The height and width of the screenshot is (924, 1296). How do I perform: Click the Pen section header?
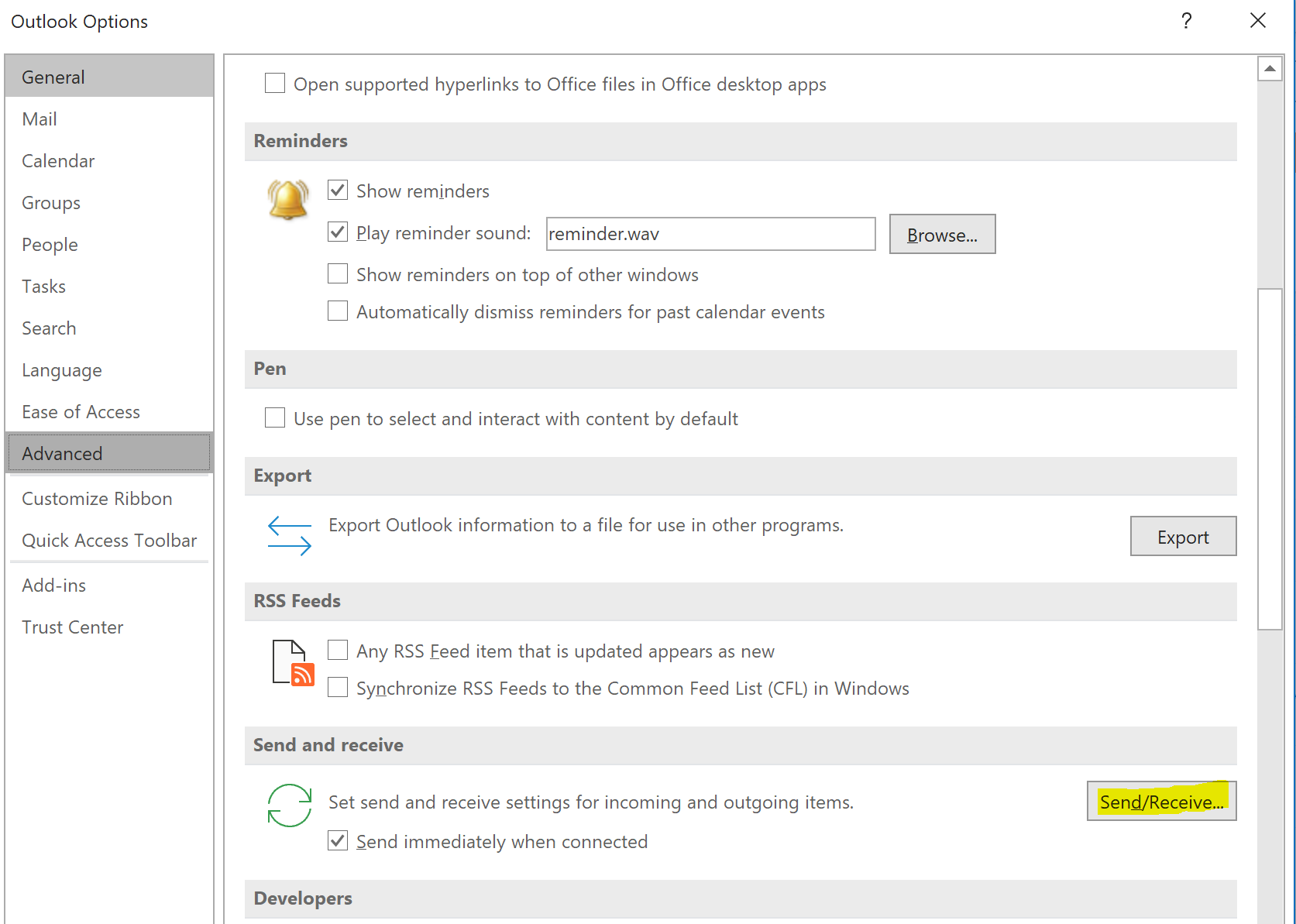tap(741, 369)
